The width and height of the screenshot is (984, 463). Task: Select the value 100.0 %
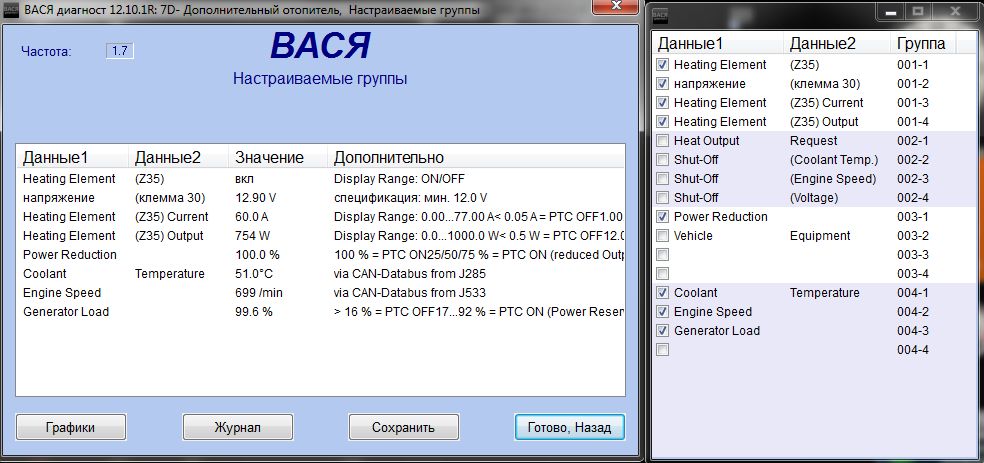tap(257, 255)
